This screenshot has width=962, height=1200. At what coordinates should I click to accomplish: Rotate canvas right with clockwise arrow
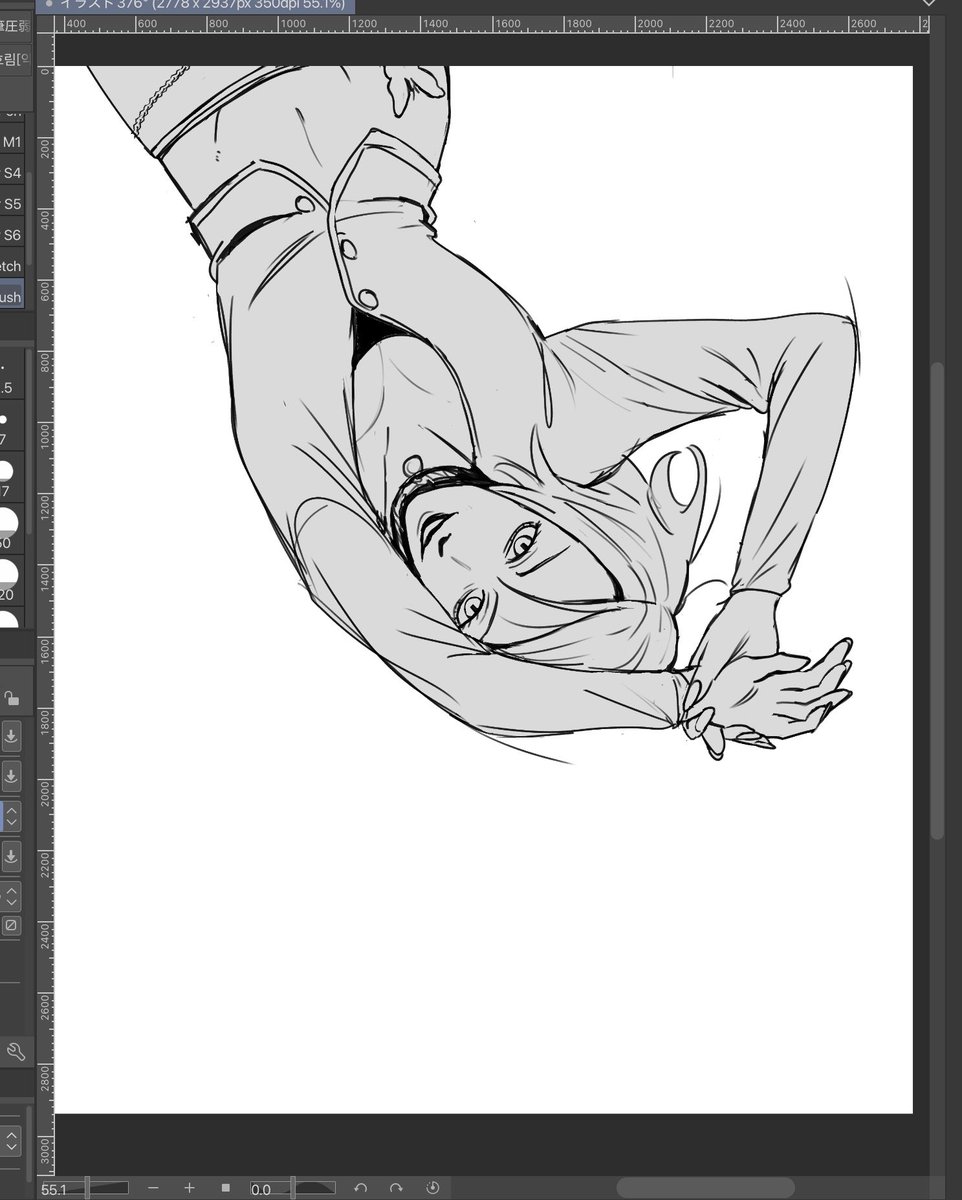[x=396, y=1188]
